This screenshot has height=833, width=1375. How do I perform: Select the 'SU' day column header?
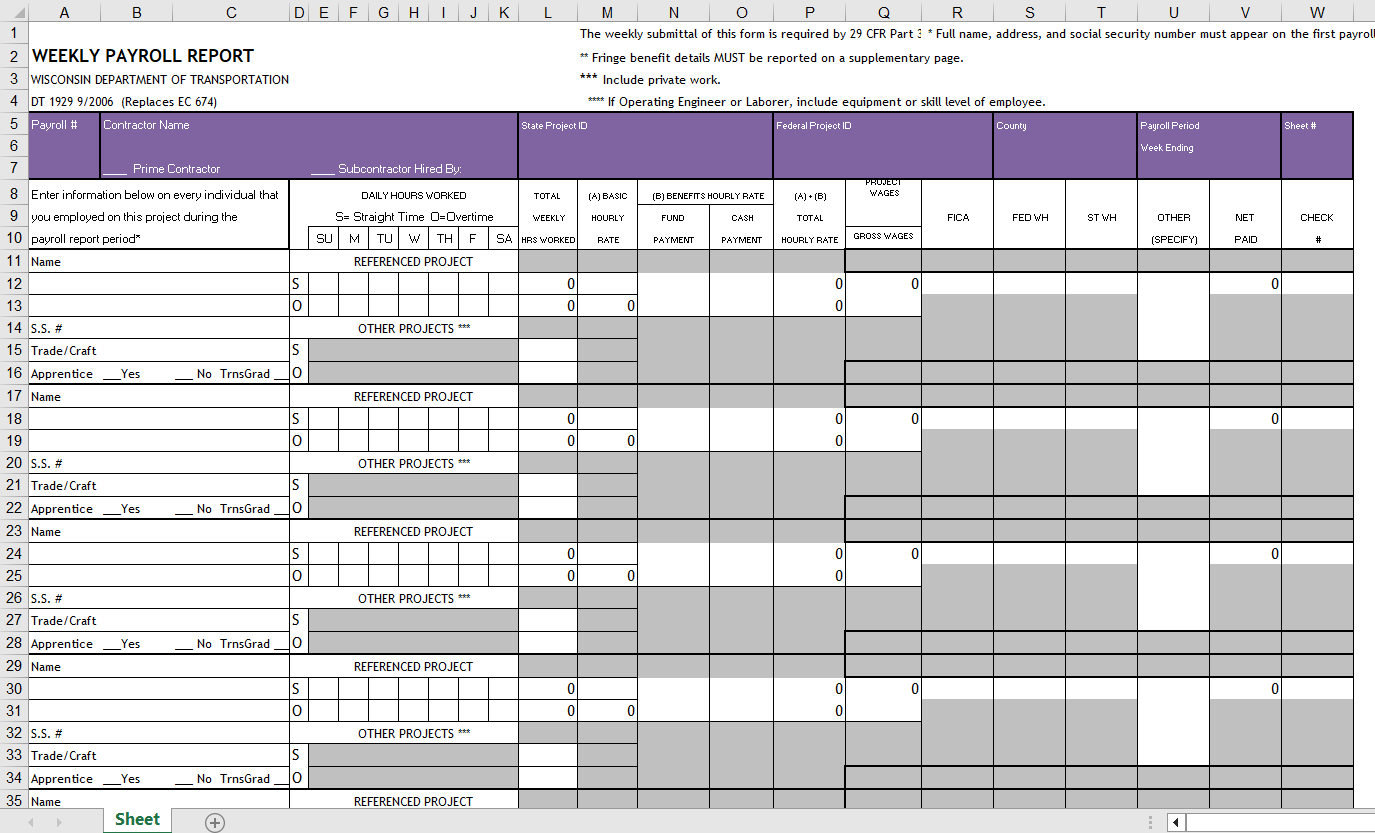pyautogui.click(x=324, y=238)
